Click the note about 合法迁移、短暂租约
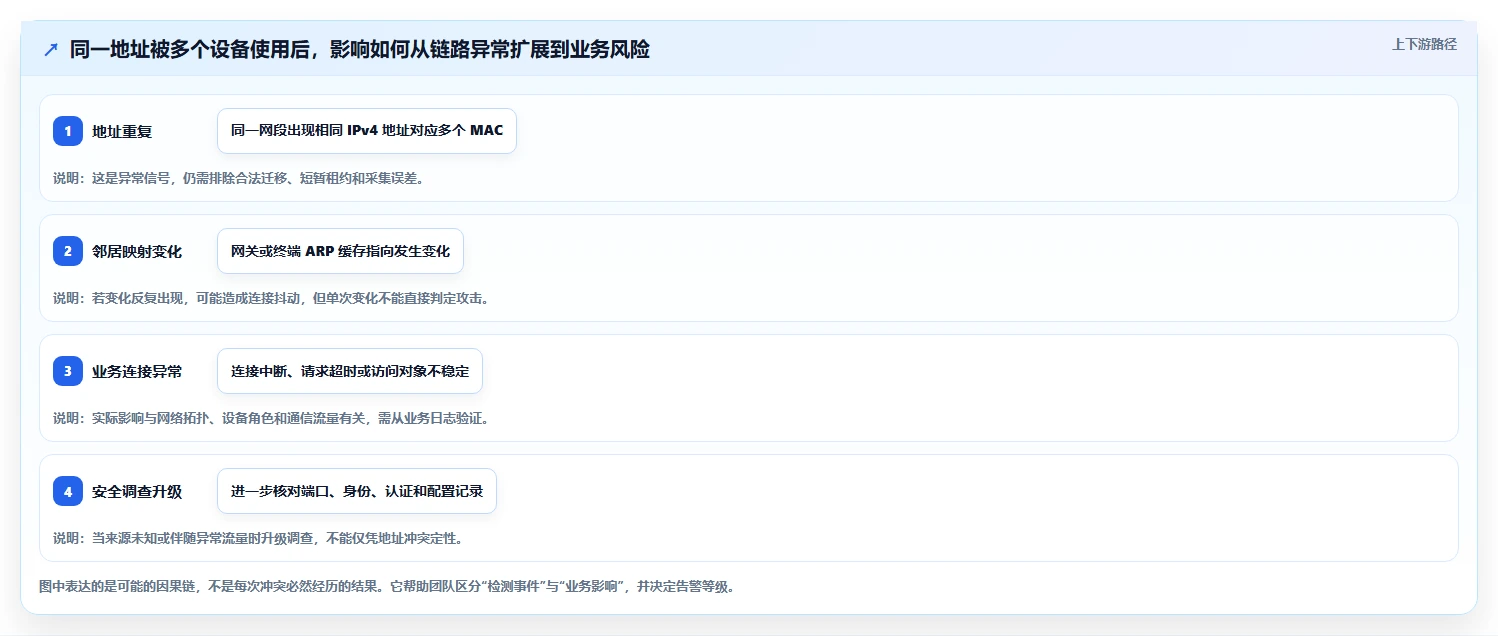This screenshot has width=1498, height=636. (239, 179)
